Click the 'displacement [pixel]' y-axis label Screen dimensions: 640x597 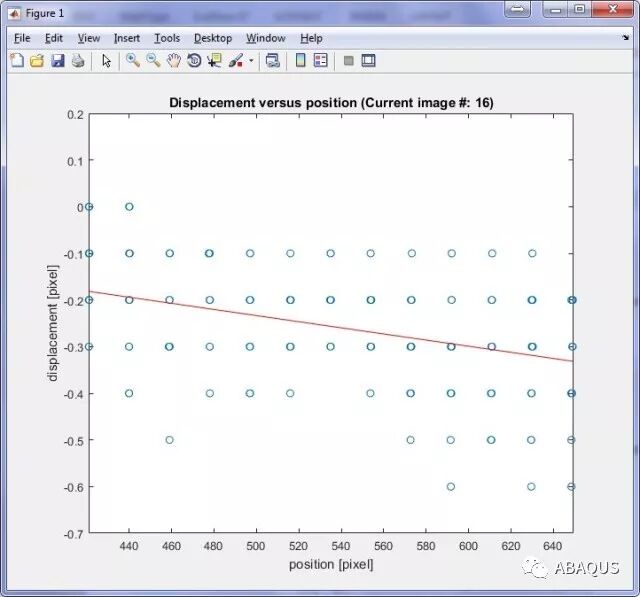click(53, 323)
